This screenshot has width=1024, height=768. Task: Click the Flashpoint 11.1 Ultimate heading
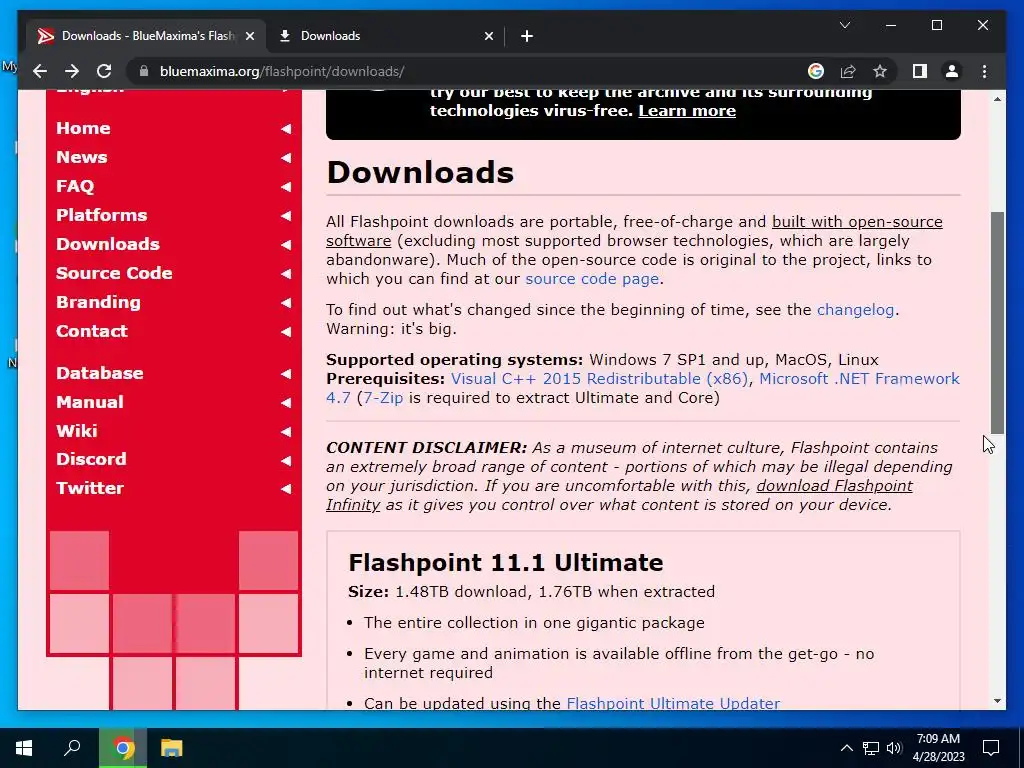pos(505,562)
